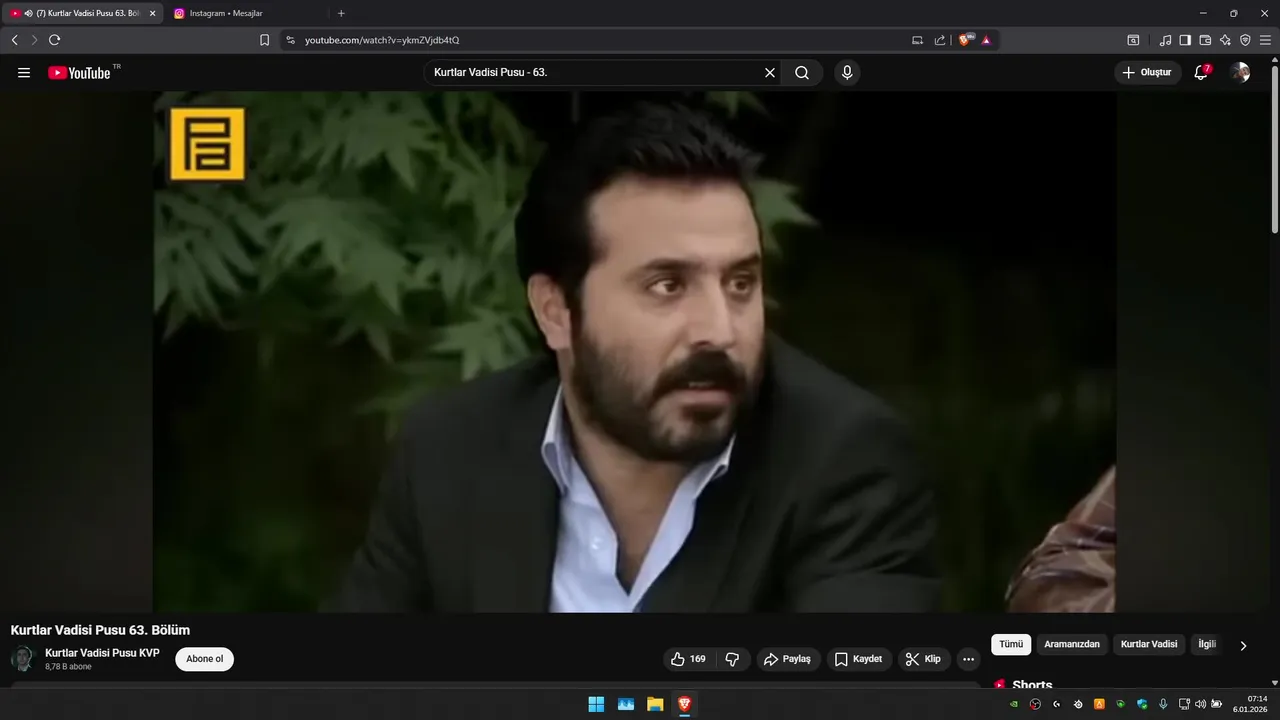Select the Kurtlar Vadisi filter chip
The height and width of the screenshot is (720, 1280).
click(1149, 645)
